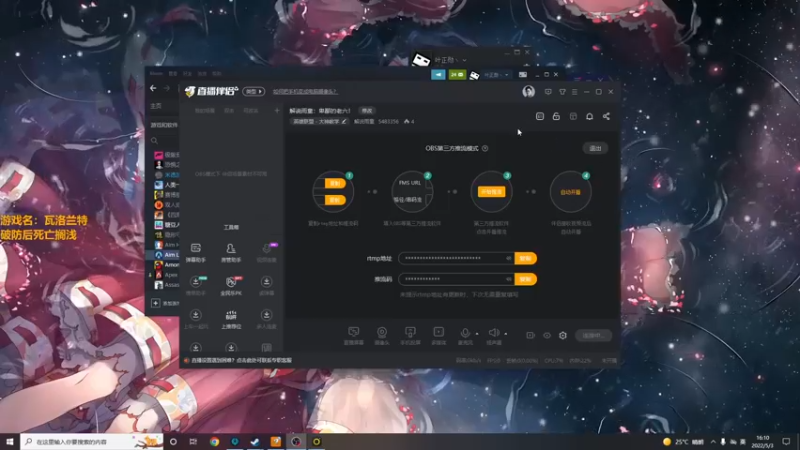Edit the category tag with pencil icon

pos(344,121)
